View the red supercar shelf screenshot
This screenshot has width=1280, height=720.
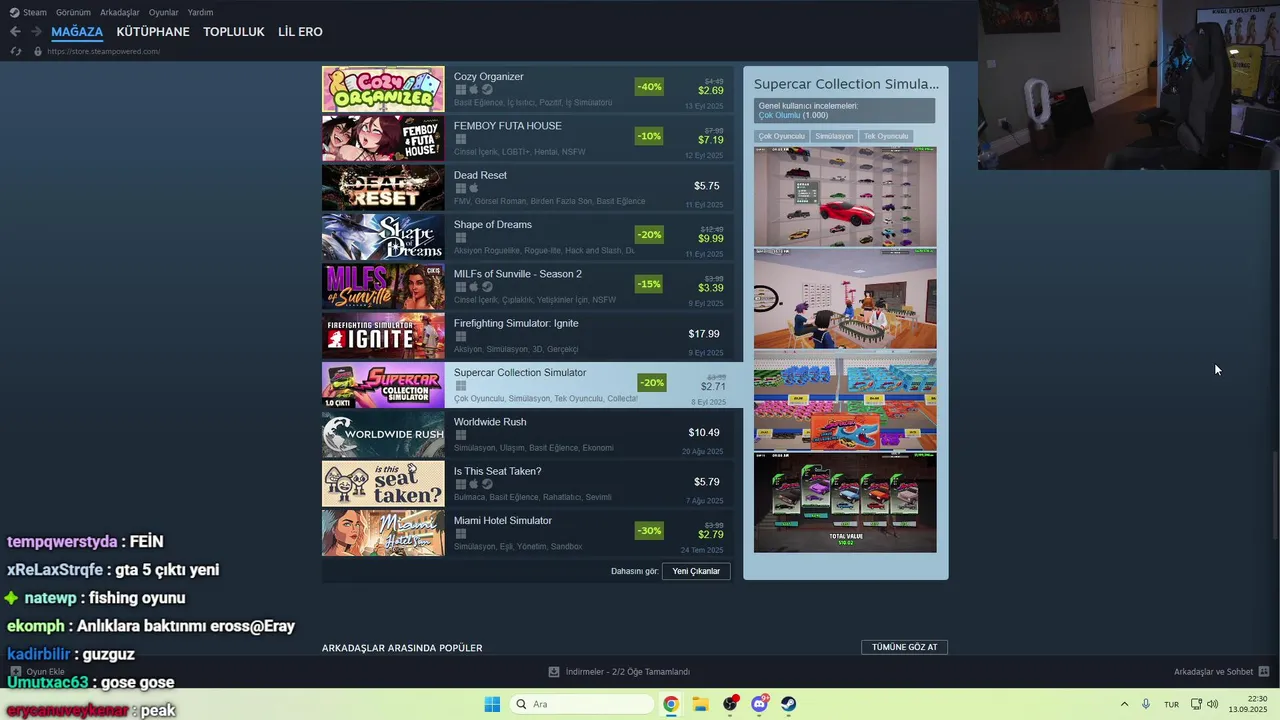tap(845, 196)
